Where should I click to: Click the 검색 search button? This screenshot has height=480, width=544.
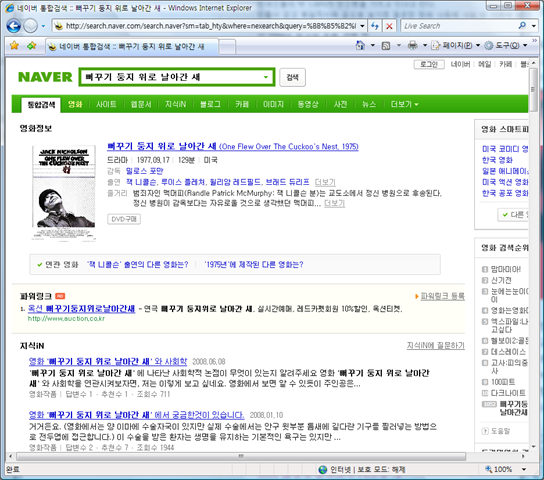pyautogui.click(x=292, y=77)
